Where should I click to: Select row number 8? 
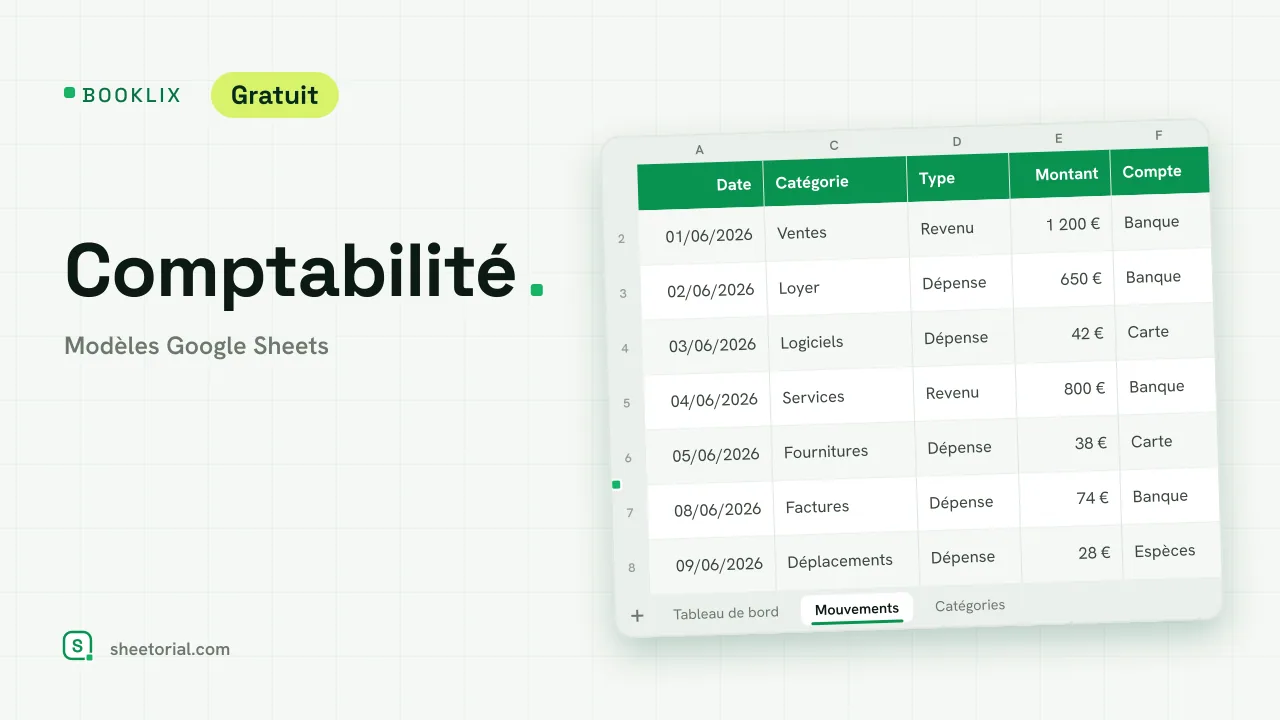coord(631,568)
